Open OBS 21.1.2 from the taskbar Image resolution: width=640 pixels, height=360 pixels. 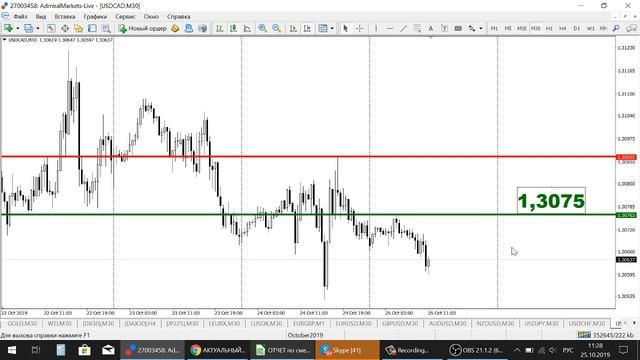point(476,350)
